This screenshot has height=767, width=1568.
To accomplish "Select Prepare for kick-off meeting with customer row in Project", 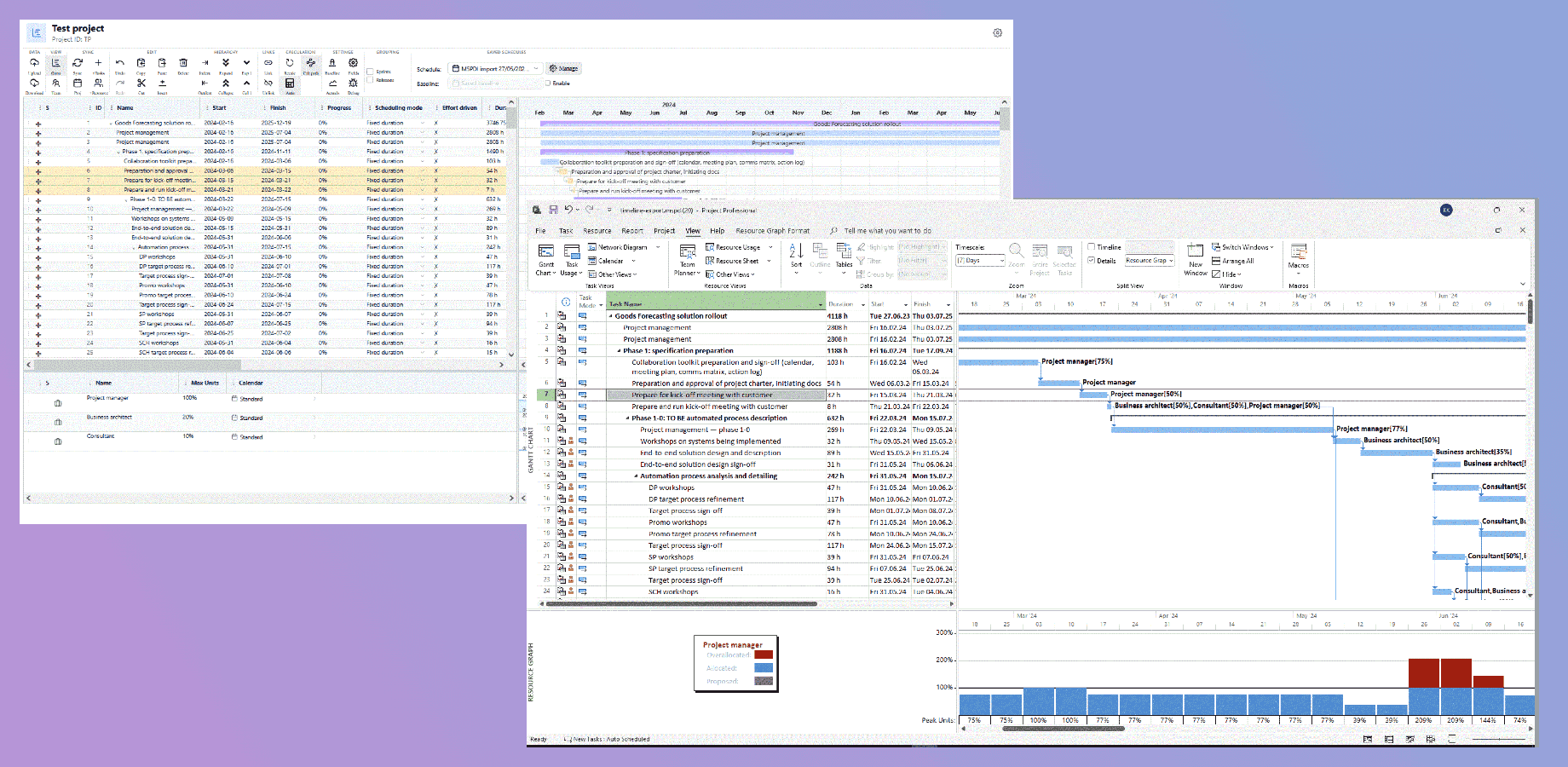I will (x=716, y=395).
